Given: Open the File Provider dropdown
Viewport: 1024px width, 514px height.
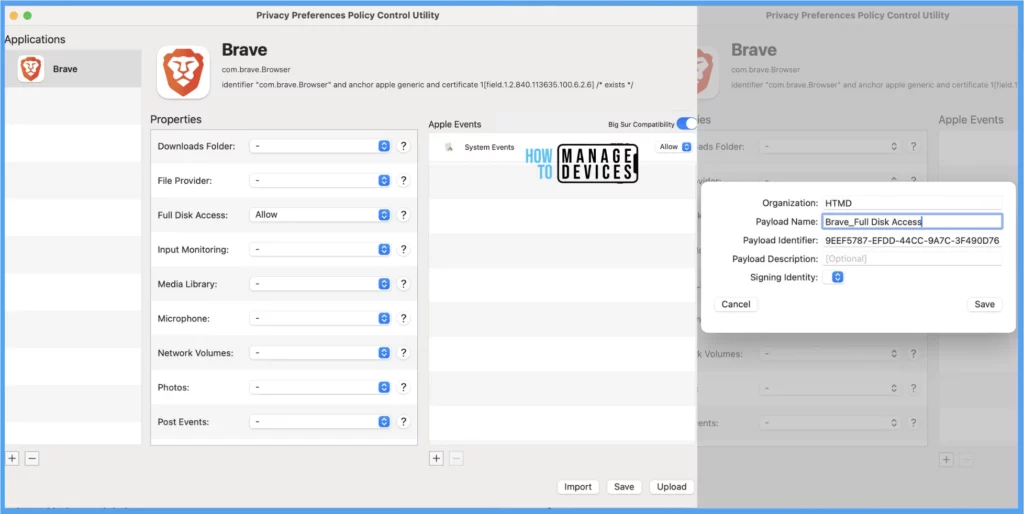Looking at the screenshot, I should click(x=320, y=180).
